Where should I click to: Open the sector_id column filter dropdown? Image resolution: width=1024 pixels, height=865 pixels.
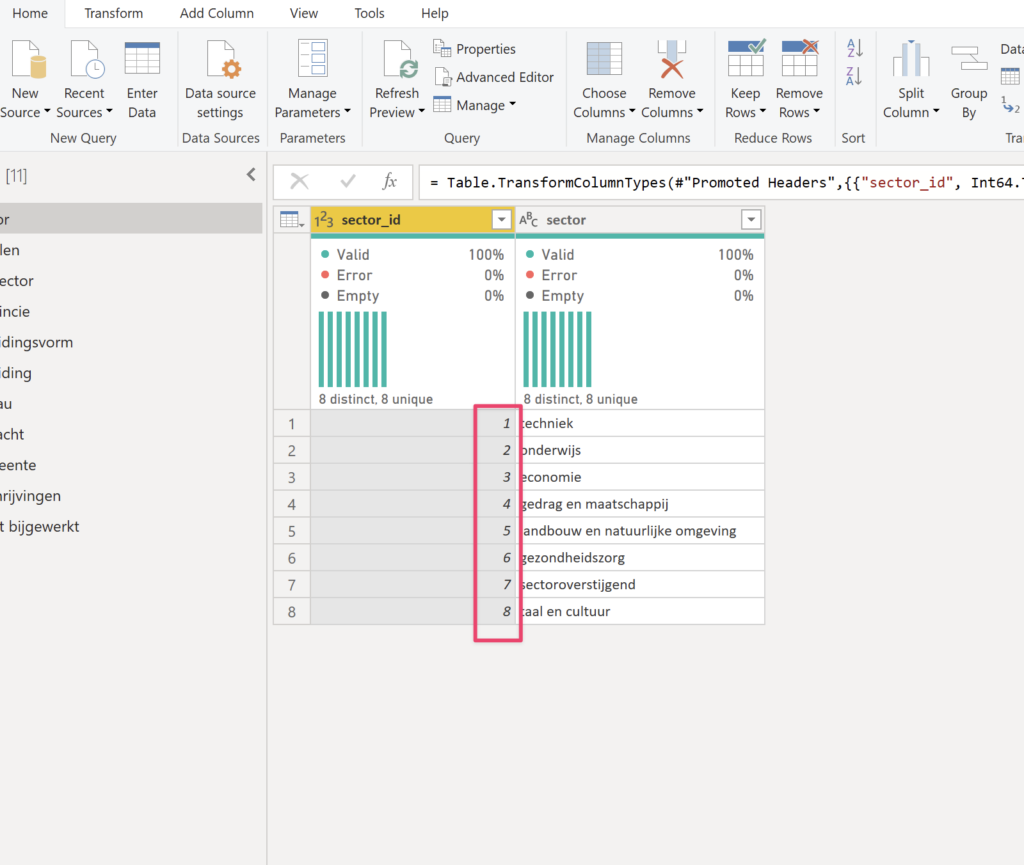[x=501, y=219]
